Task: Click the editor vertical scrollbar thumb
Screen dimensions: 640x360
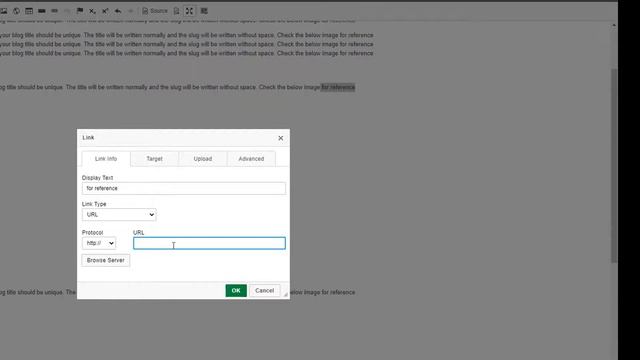Action: tap(614, 165)
